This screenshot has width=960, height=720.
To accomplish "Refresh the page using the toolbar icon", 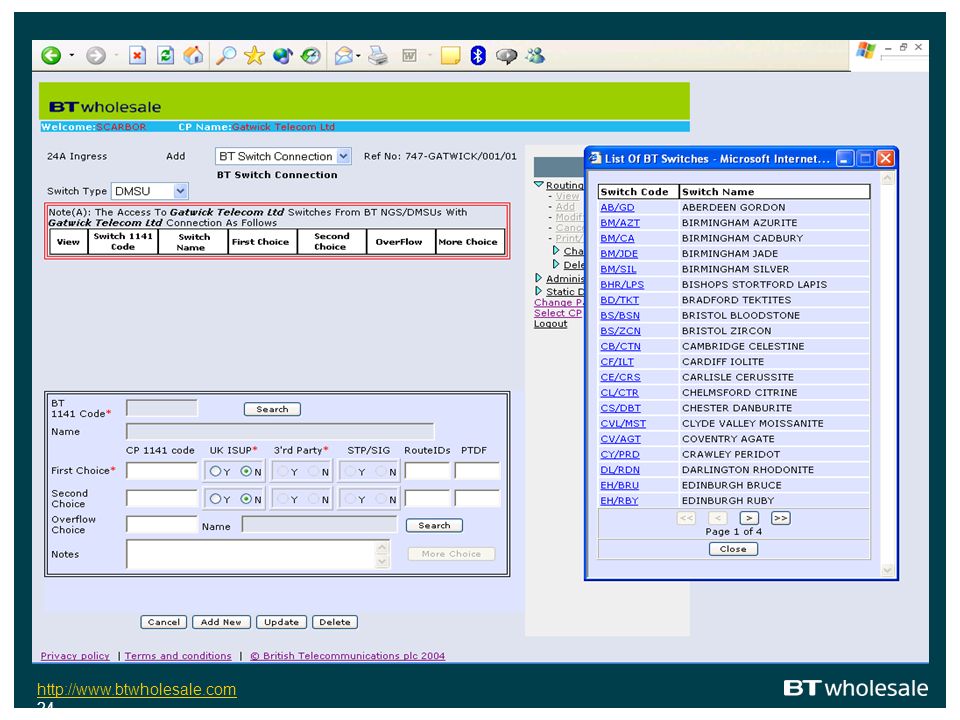I will pos(165,56).
